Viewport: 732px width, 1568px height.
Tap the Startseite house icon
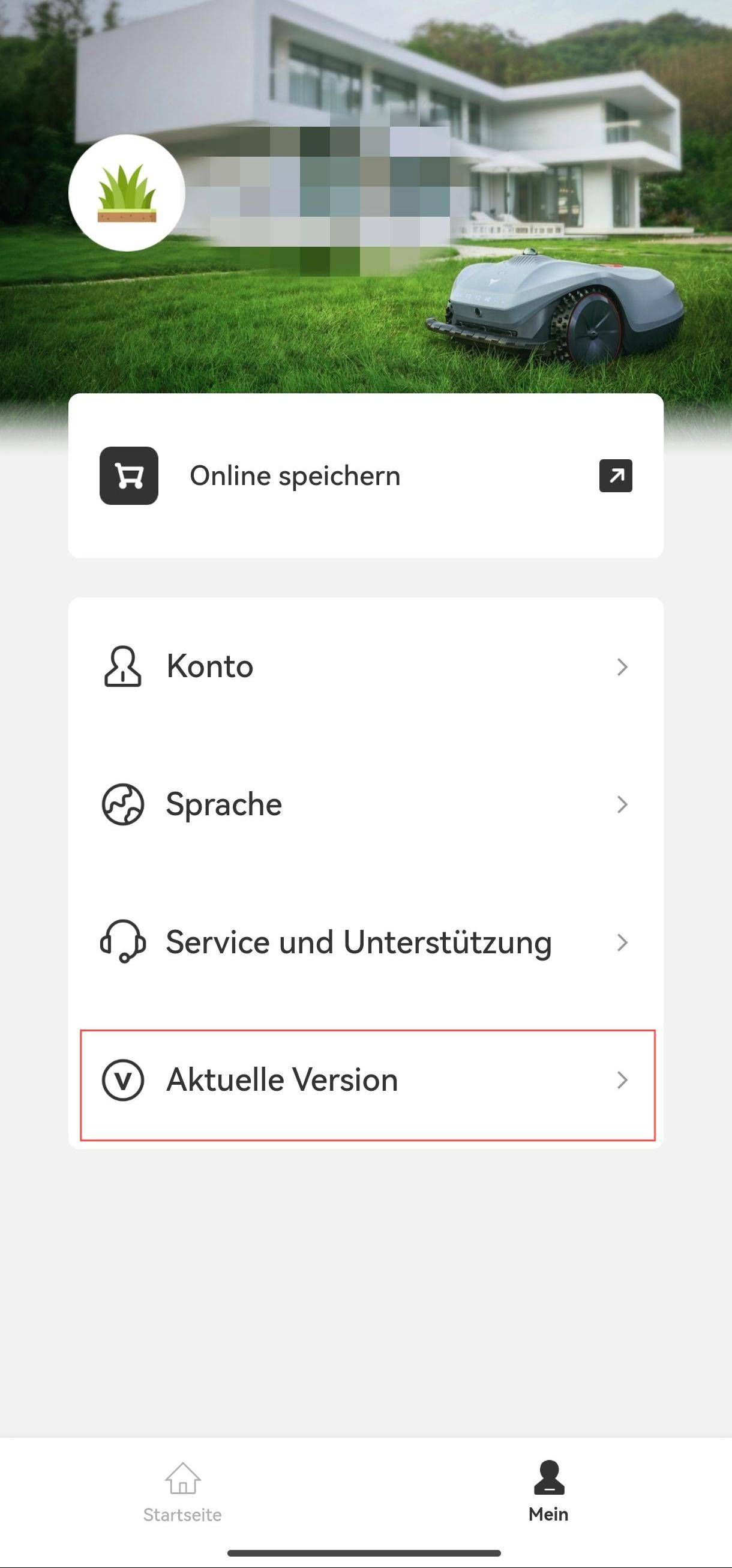[182, 1479]
